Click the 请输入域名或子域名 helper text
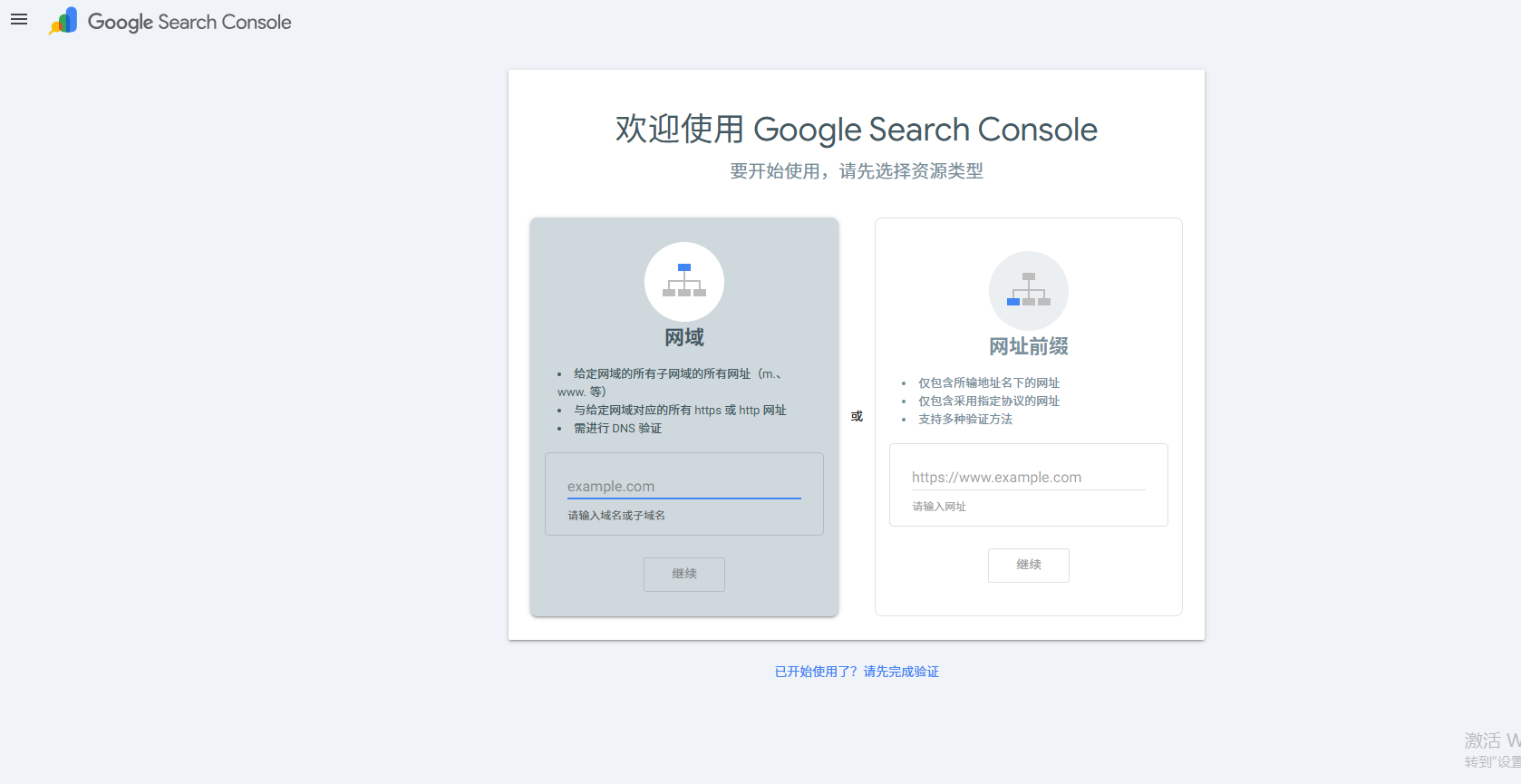This screenshot has width=1521, height=784. coord(616,516)
